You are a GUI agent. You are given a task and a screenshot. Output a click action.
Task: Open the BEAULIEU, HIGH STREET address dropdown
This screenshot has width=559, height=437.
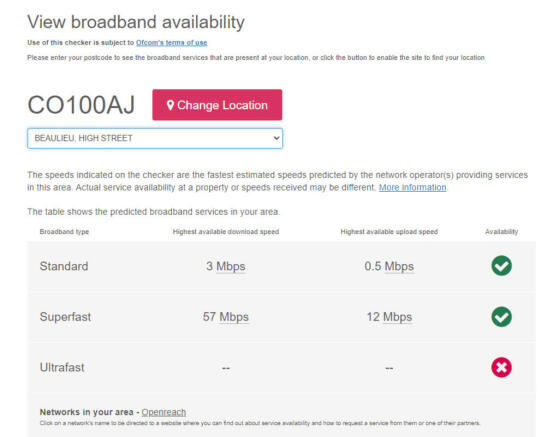[x=155, y=138]
